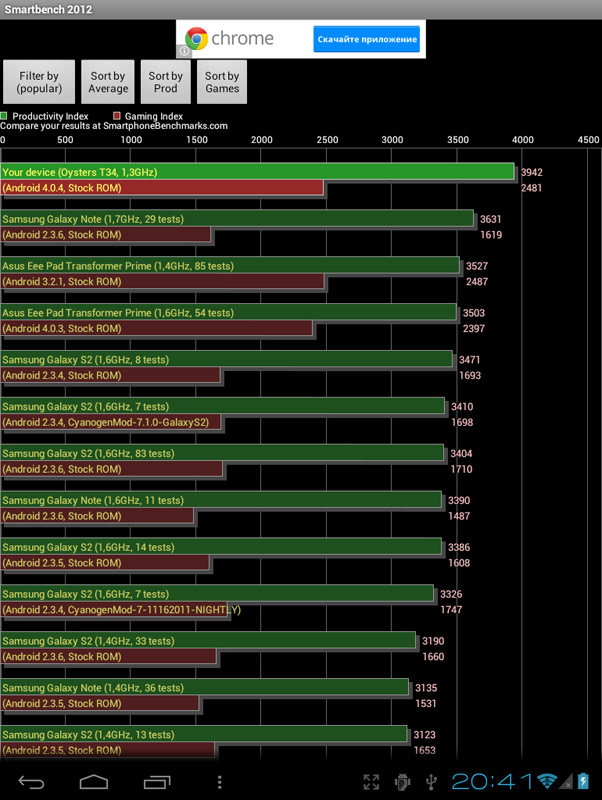Open the recent apps icon
This screenshot has width=602, height=800.
point(157,782)
